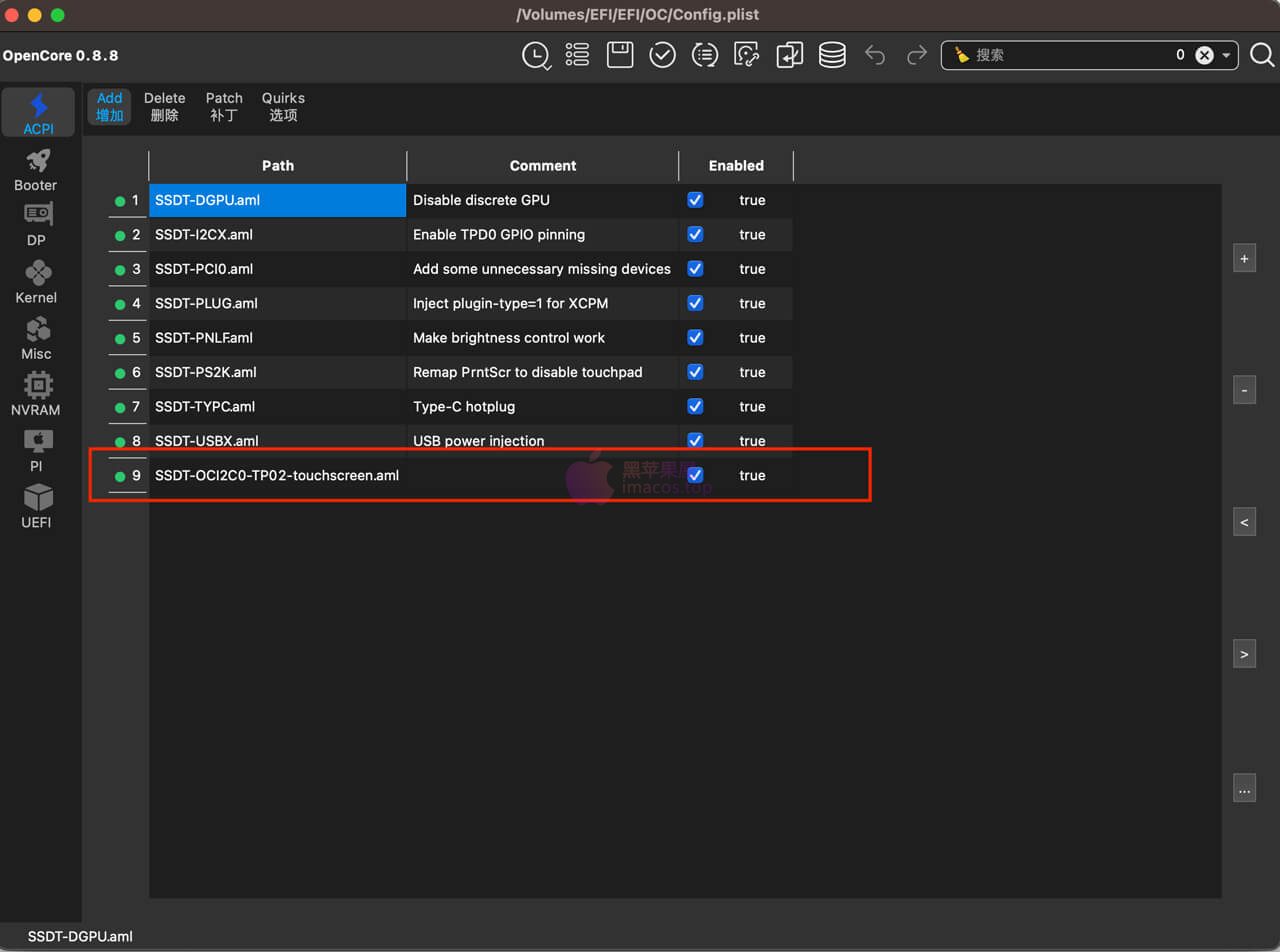Expand the search options dropdown arrow
This screenshot has height=952, width=1280.
coord(1226,55)
